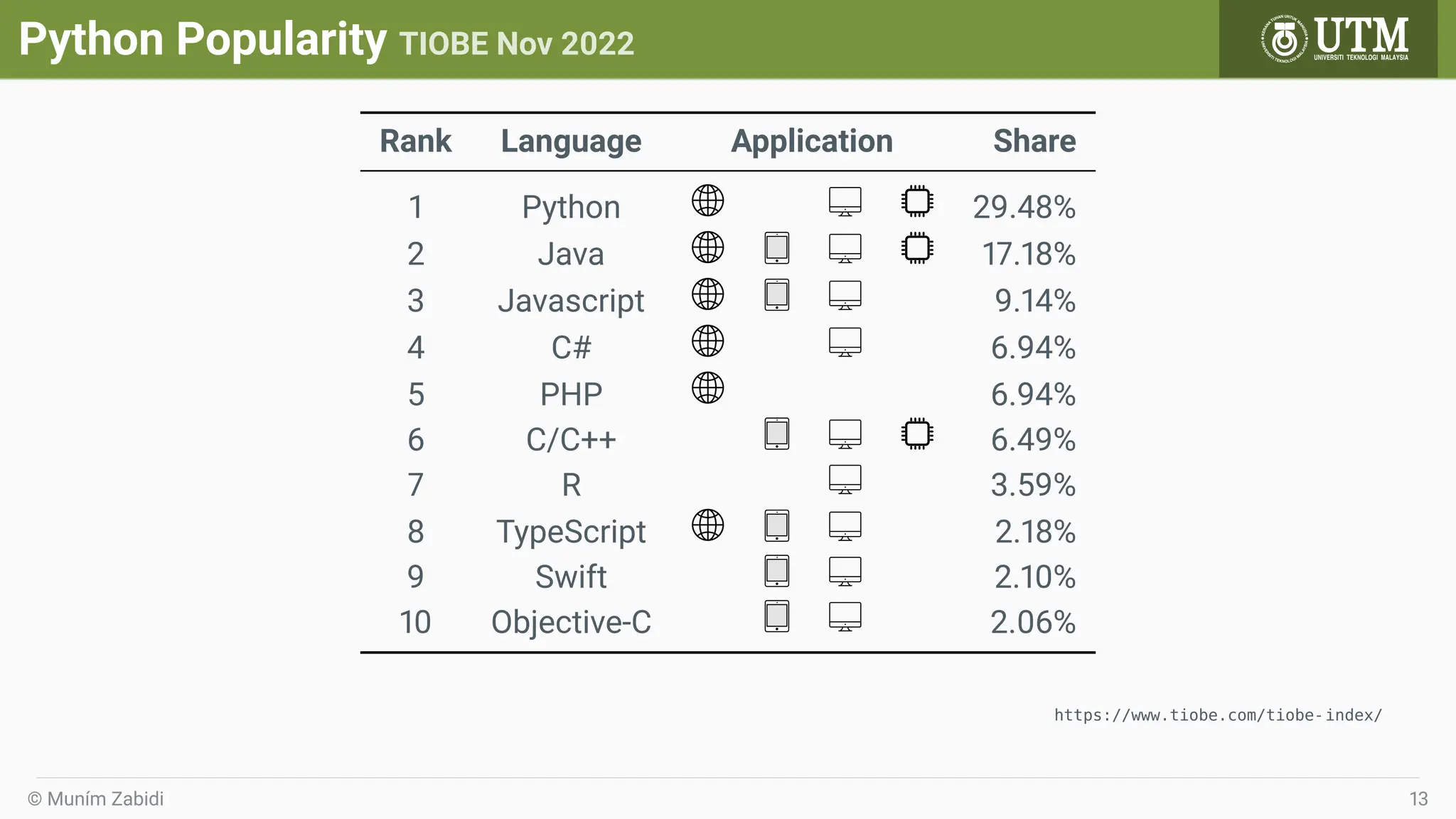
Task: Click the monitor icon in C# row
Action: click(845, 342)
